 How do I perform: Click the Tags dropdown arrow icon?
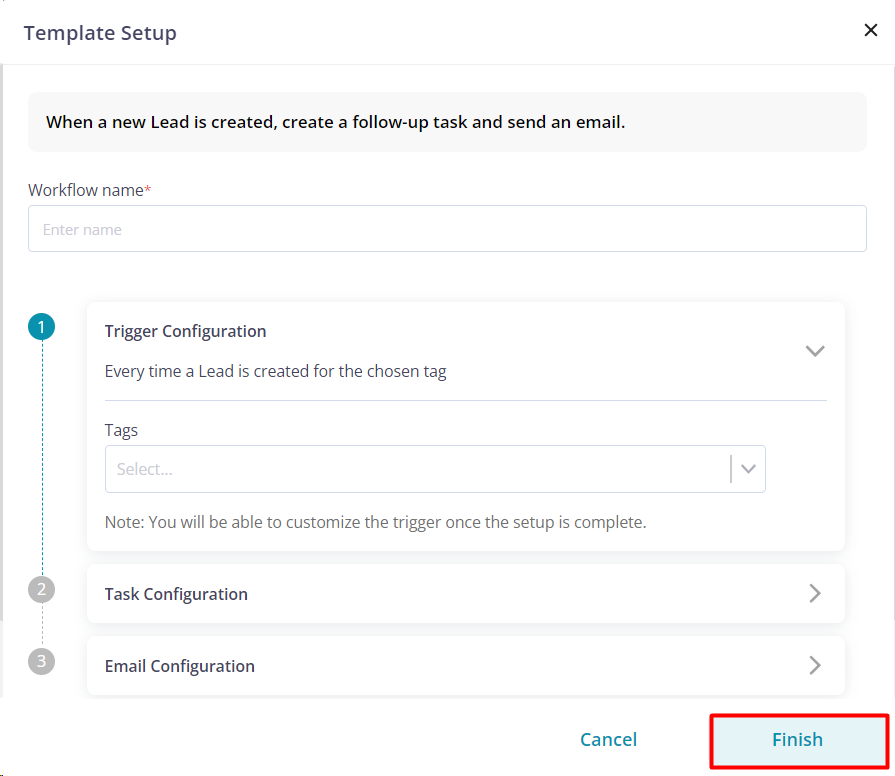click(748, 469)
